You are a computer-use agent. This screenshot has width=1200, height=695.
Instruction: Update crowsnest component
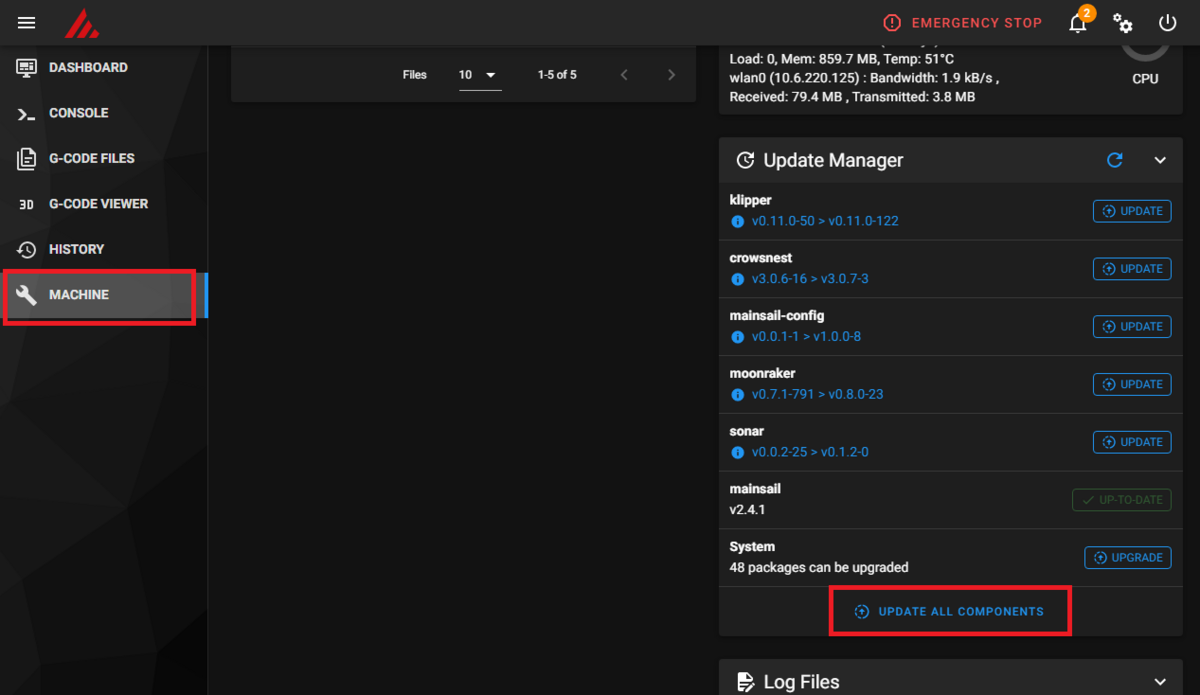click(1132, 269)
